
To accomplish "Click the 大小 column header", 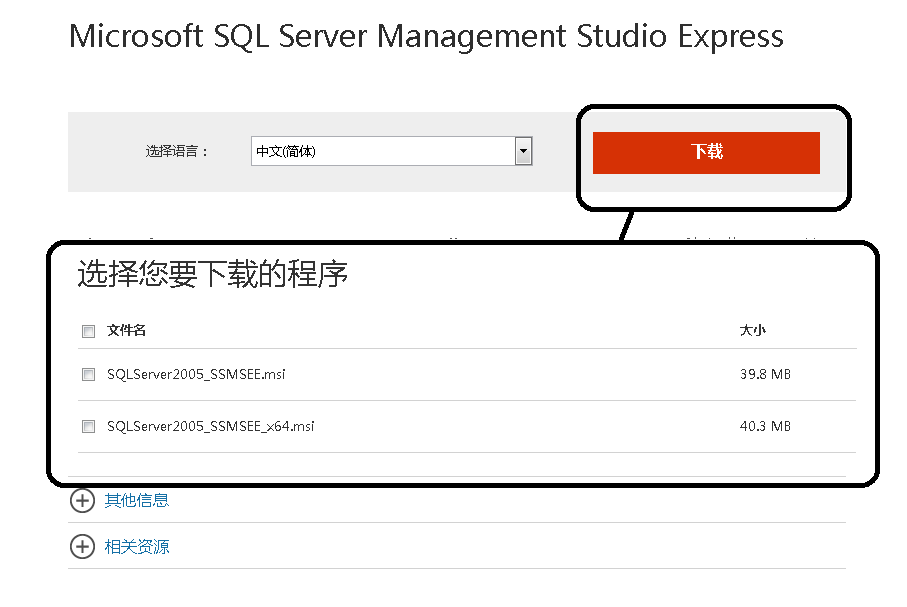I will [752, 330].
